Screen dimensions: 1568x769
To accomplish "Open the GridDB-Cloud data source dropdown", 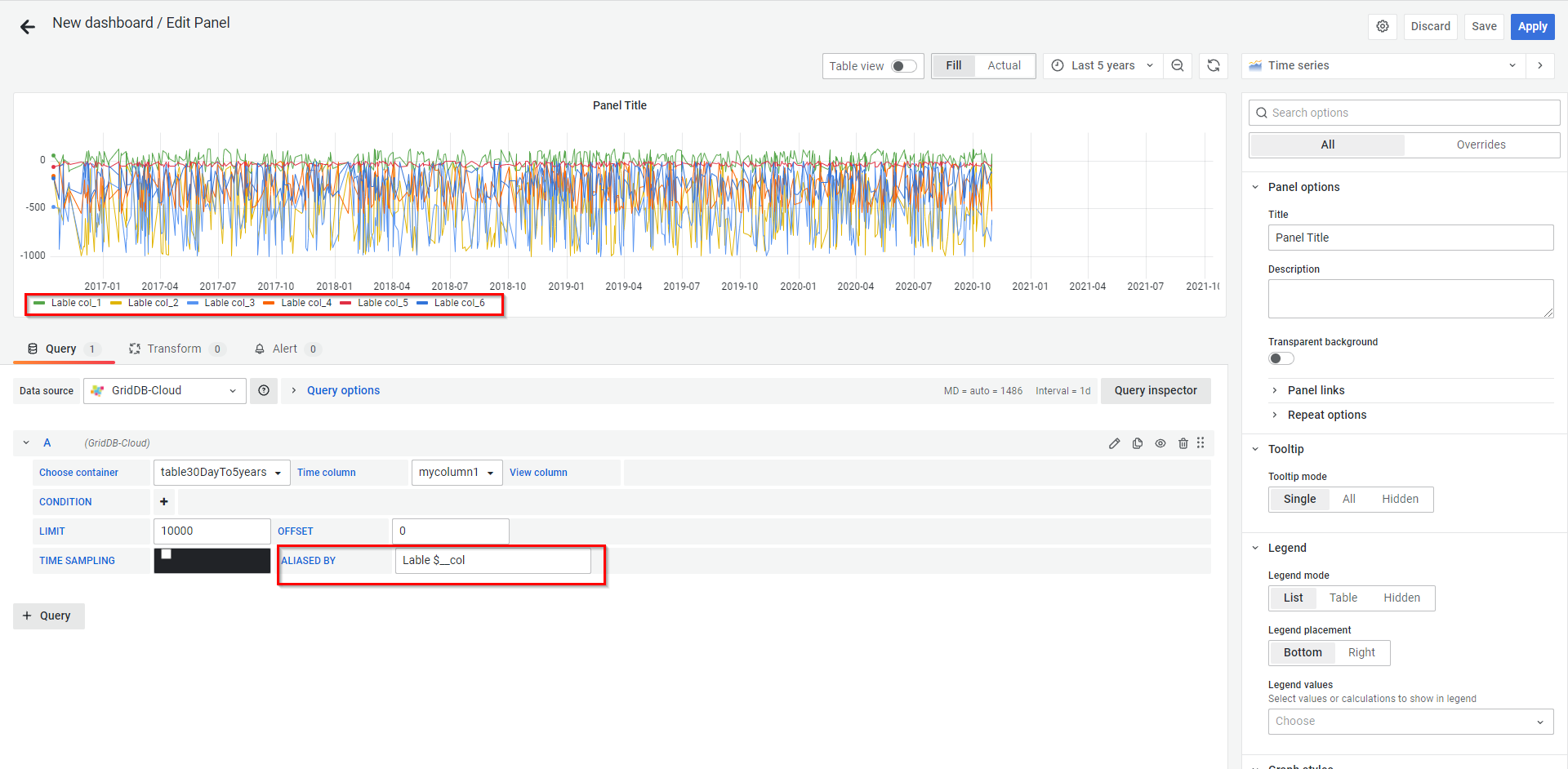I will [165, 390].
